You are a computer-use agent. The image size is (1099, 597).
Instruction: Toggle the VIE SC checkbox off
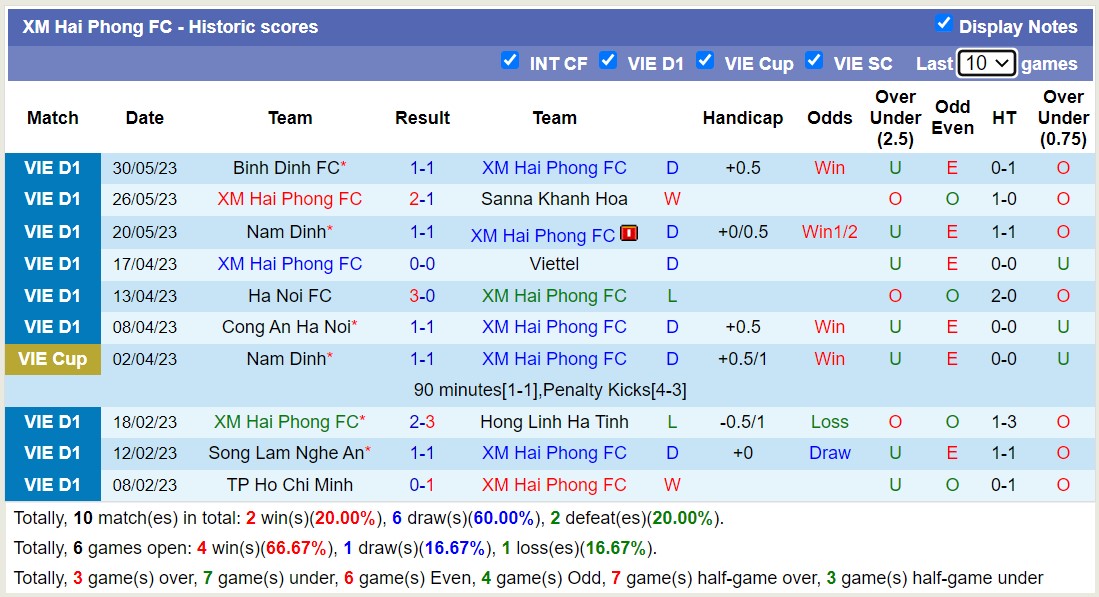pyautogui.click(x=815, y=60)
